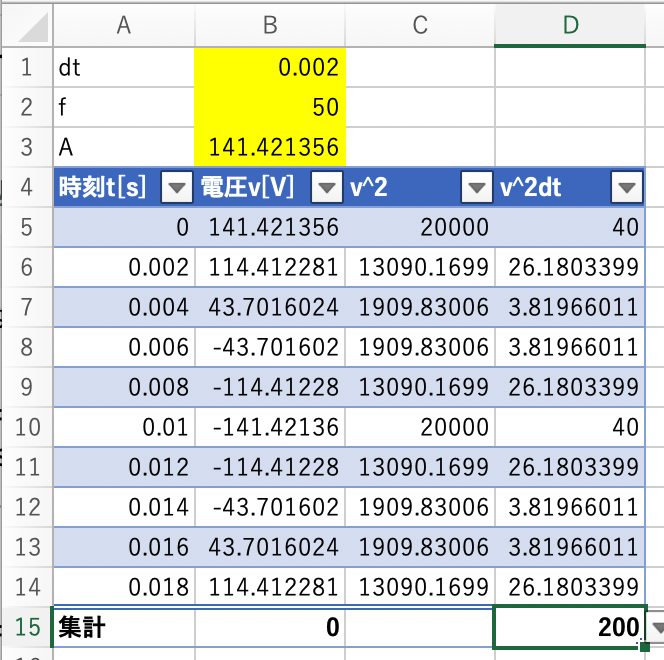Image resolution: width=664 pixels, height=660 pixels.
Task: Select column B header
Action: (270, 25)
